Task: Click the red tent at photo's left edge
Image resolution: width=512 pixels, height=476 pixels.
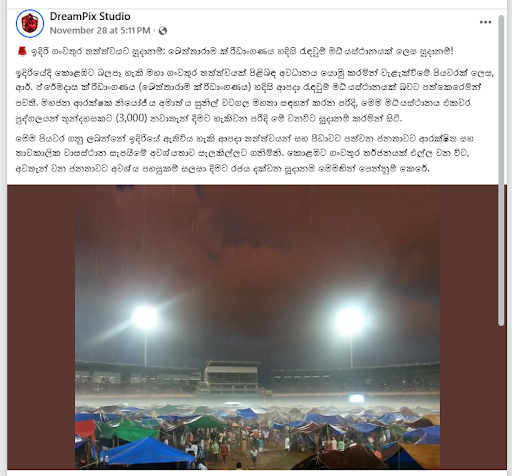Action: 86,429
